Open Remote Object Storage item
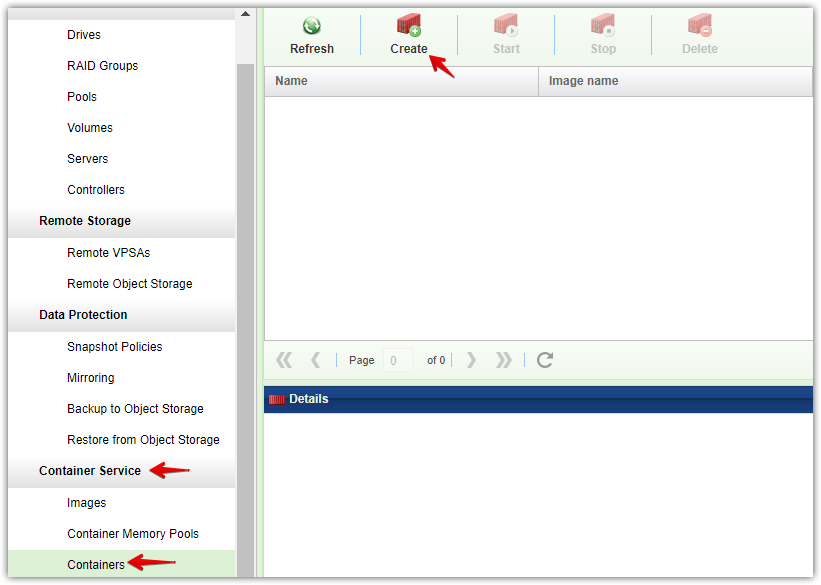This screenshot has width=821, height=585. point(130,284)
